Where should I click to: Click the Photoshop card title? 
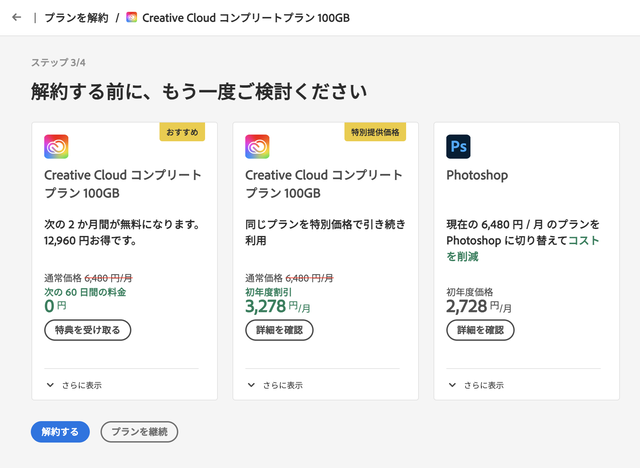pyautogui.click(x=477, y=175)
